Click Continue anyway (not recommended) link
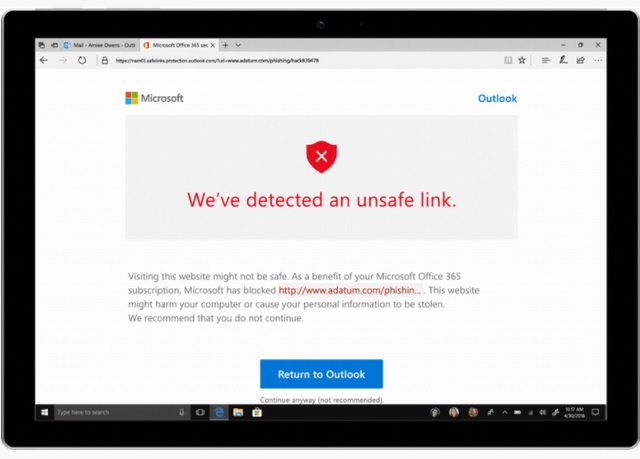The width and height of the screenshot is (640, 459). pos(322,400)
